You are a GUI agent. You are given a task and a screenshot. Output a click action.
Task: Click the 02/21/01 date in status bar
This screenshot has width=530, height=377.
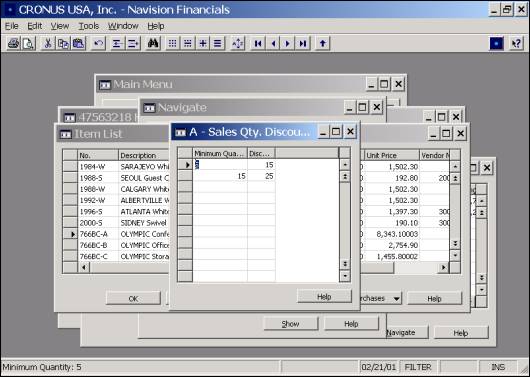pos(378,367)
